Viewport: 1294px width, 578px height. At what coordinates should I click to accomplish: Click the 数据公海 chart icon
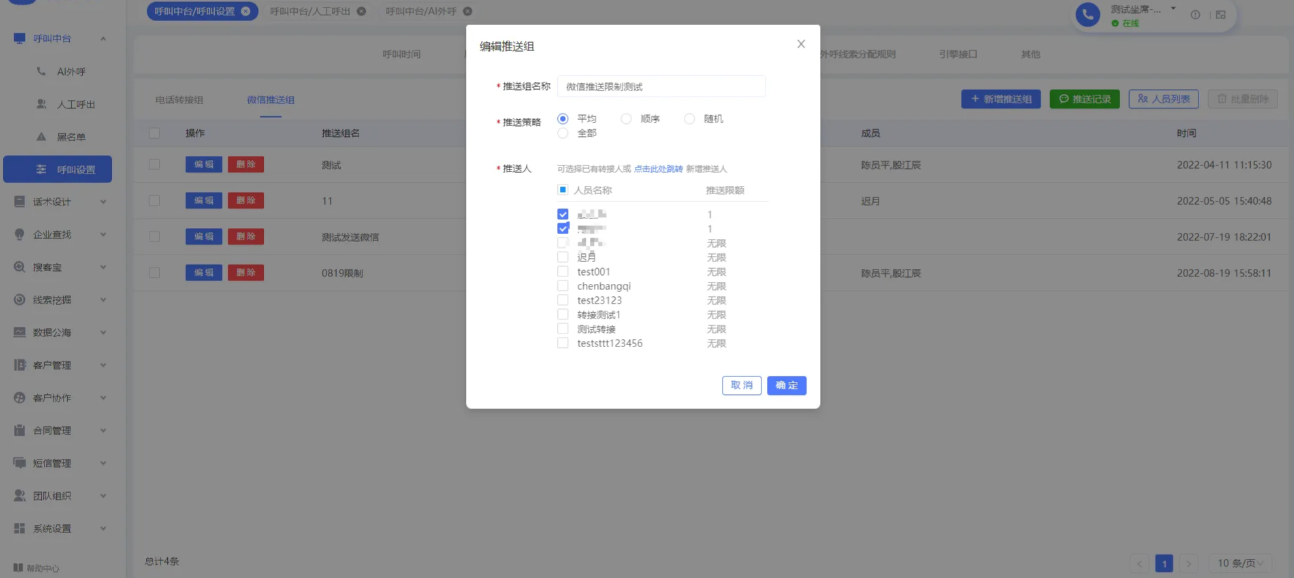tap(19, 333)
